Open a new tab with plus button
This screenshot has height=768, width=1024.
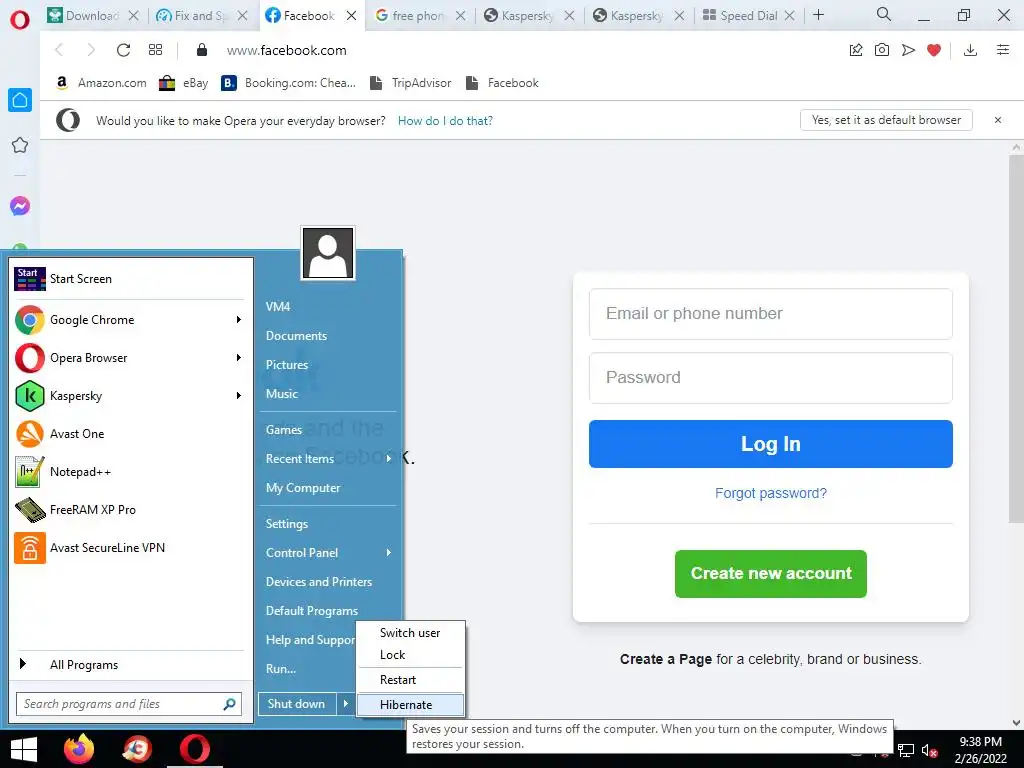pos(818,14)
